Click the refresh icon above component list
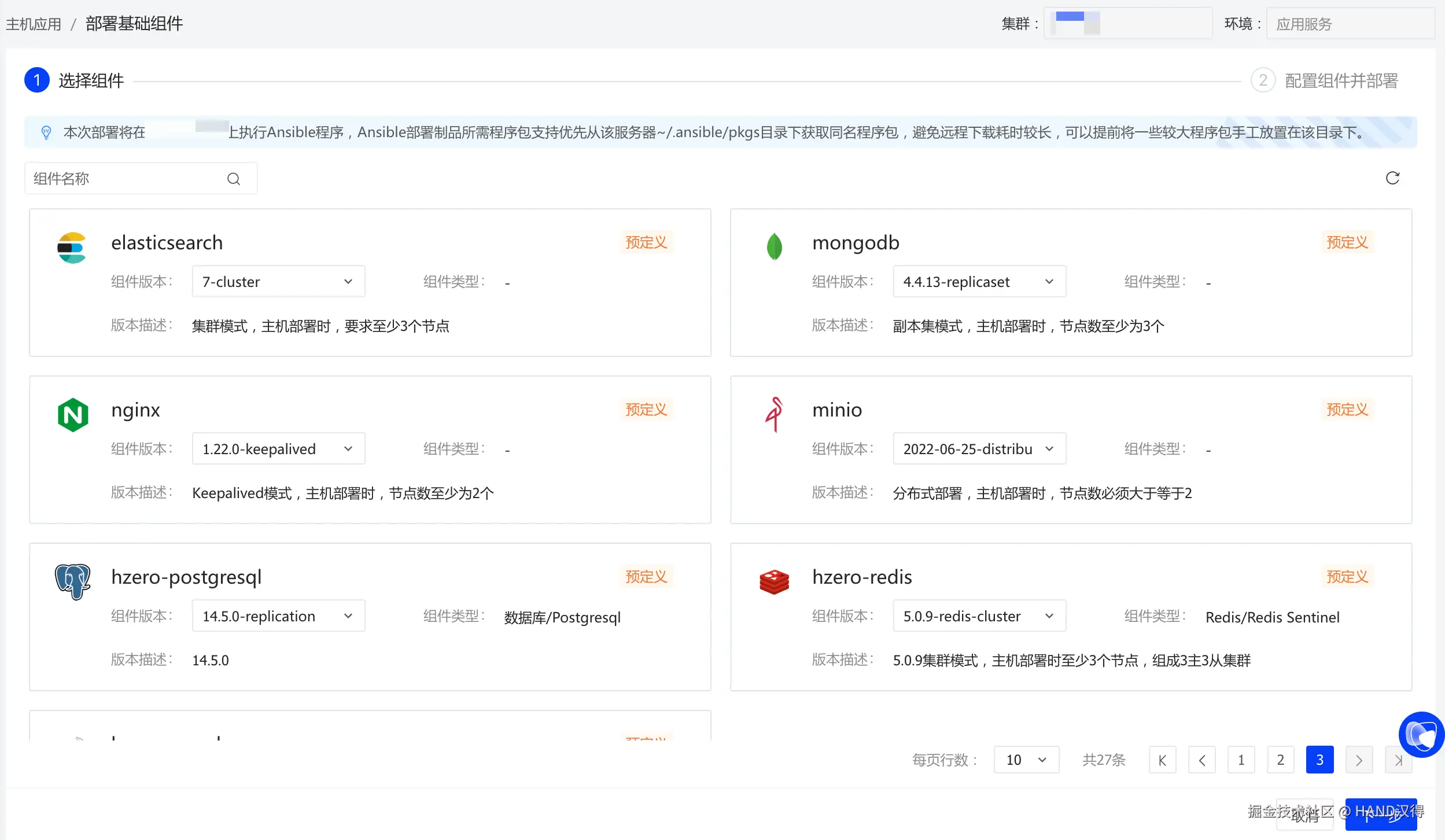Viewport: 1445px width, 840px height. pos(1392,178)
